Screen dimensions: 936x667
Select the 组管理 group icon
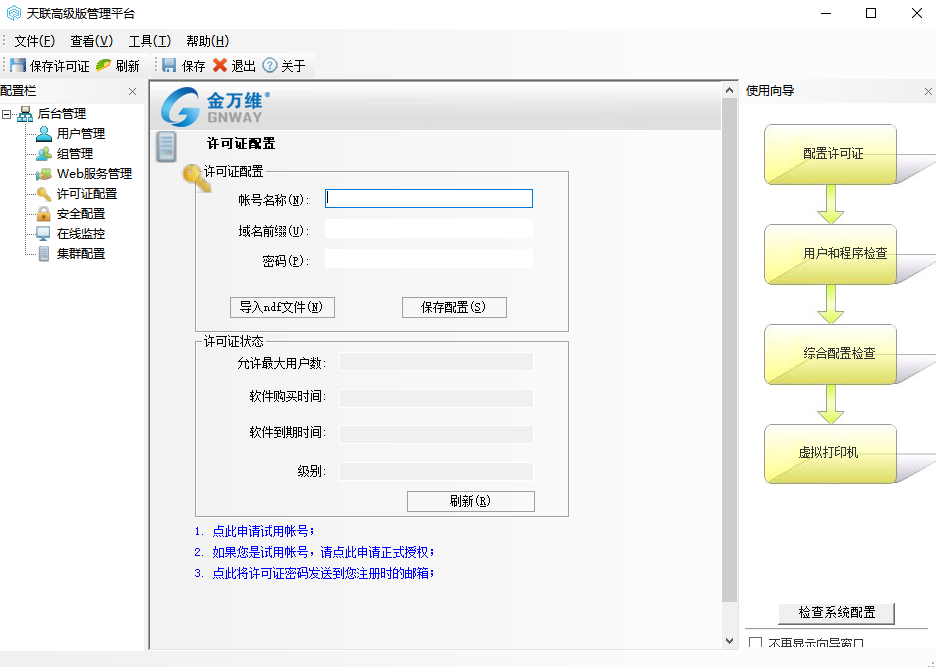click(44, 153)
